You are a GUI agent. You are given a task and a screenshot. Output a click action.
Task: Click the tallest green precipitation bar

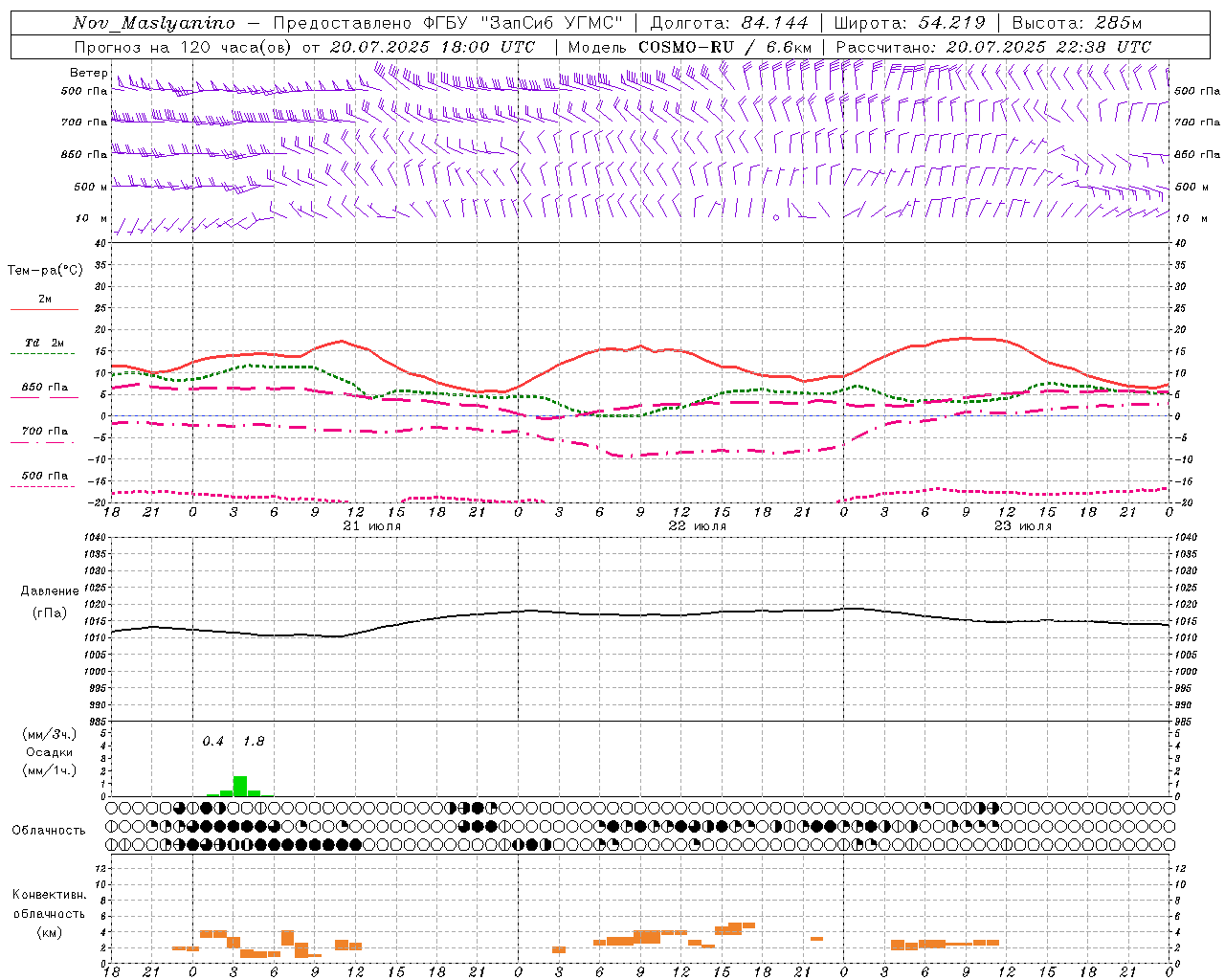(240, 786)
